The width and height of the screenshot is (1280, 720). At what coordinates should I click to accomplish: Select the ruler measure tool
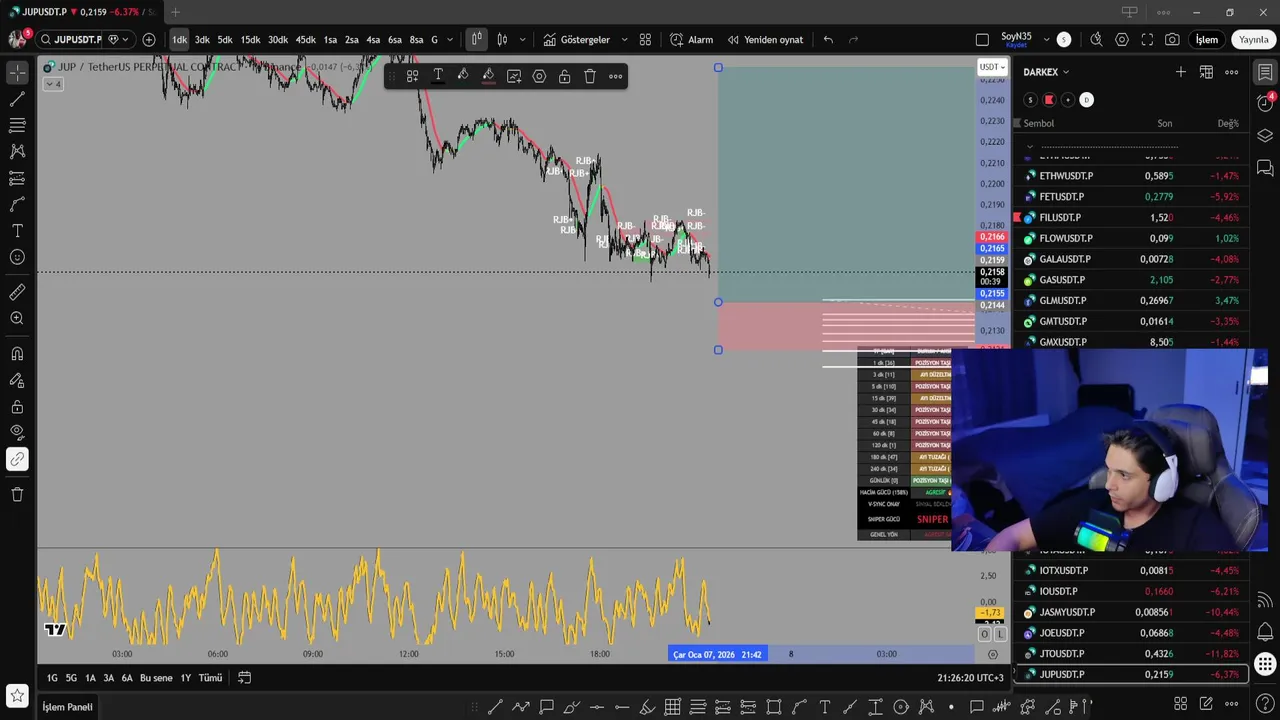[x=17, y=292]
